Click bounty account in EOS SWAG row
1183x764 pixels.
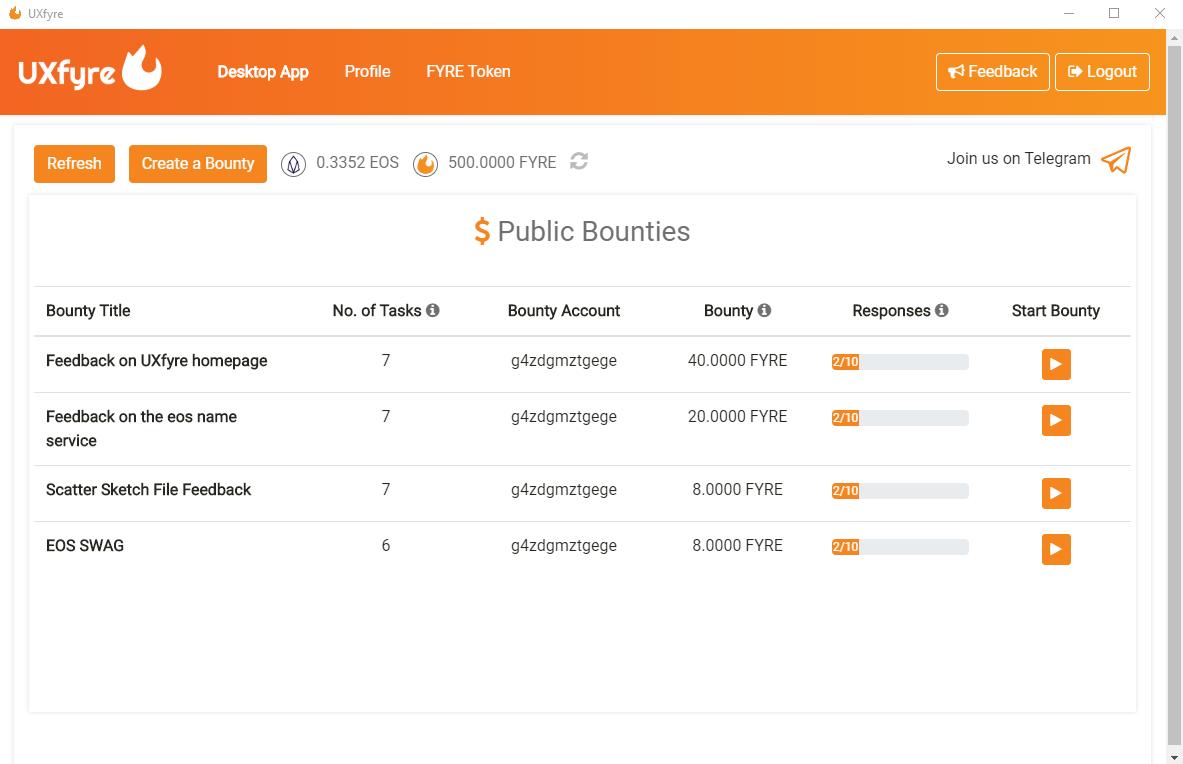564,545
